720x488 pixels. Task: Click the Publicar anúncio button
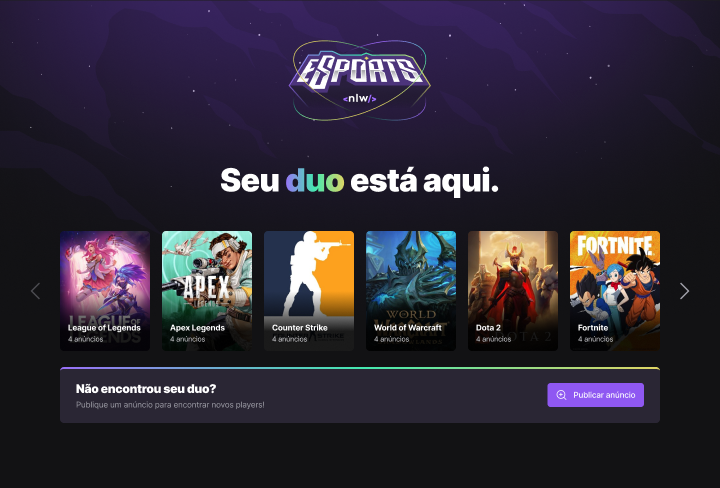[596, 395]
